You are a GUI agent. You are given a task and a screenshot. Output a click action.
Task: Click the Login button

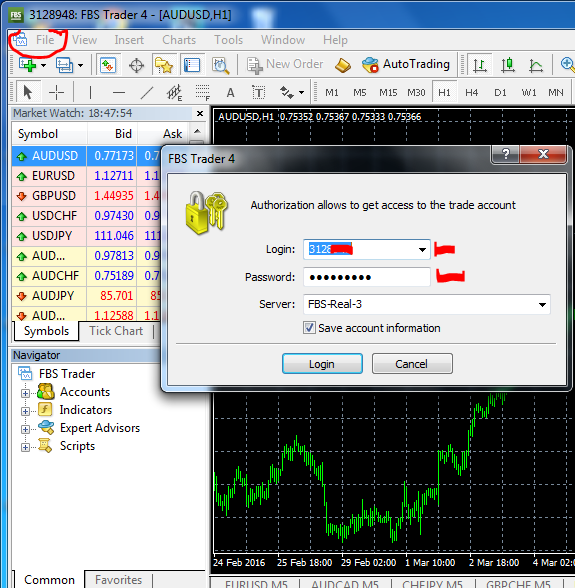point(322,364)
